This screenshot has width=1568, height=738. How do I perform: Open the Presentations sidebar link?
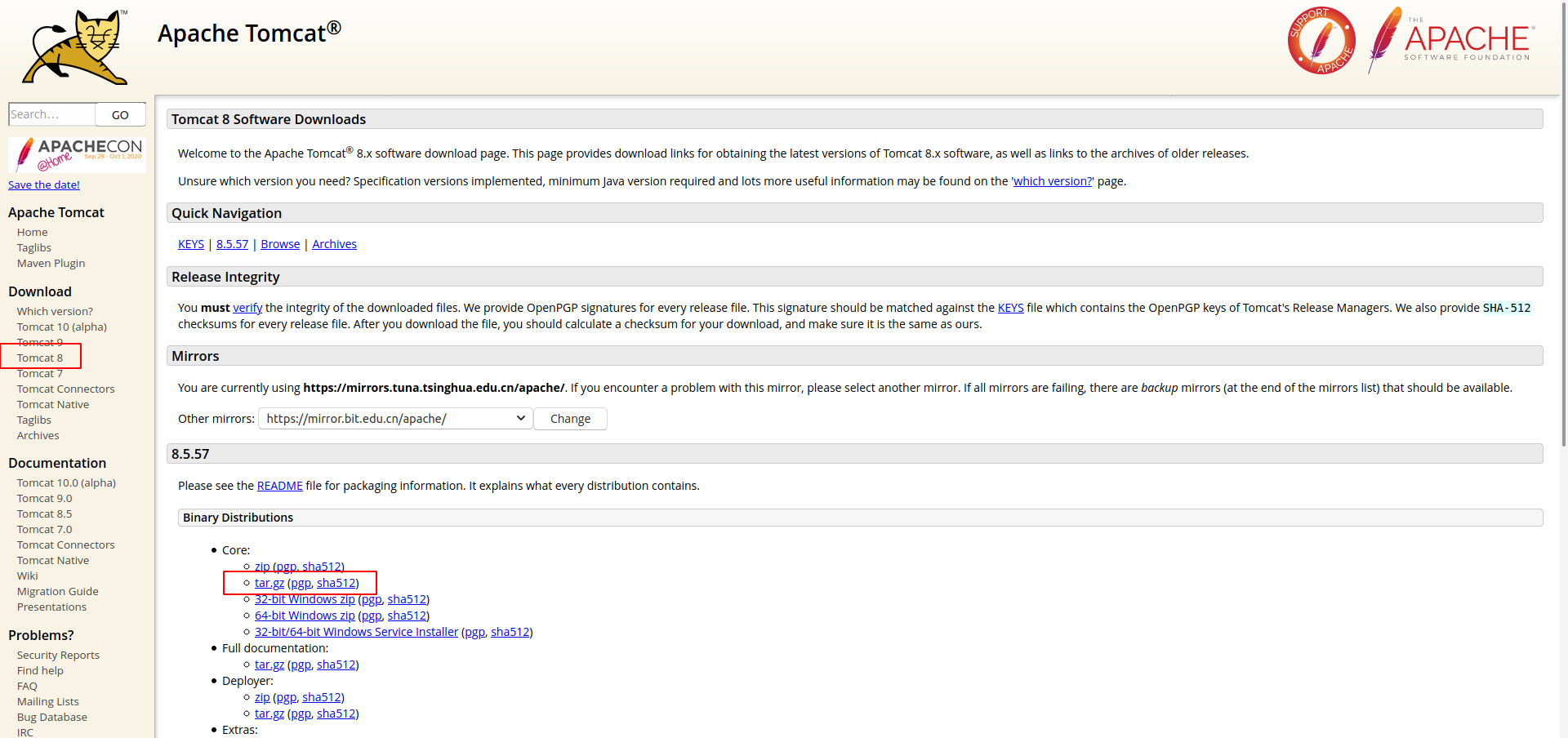tap(51, 607)
